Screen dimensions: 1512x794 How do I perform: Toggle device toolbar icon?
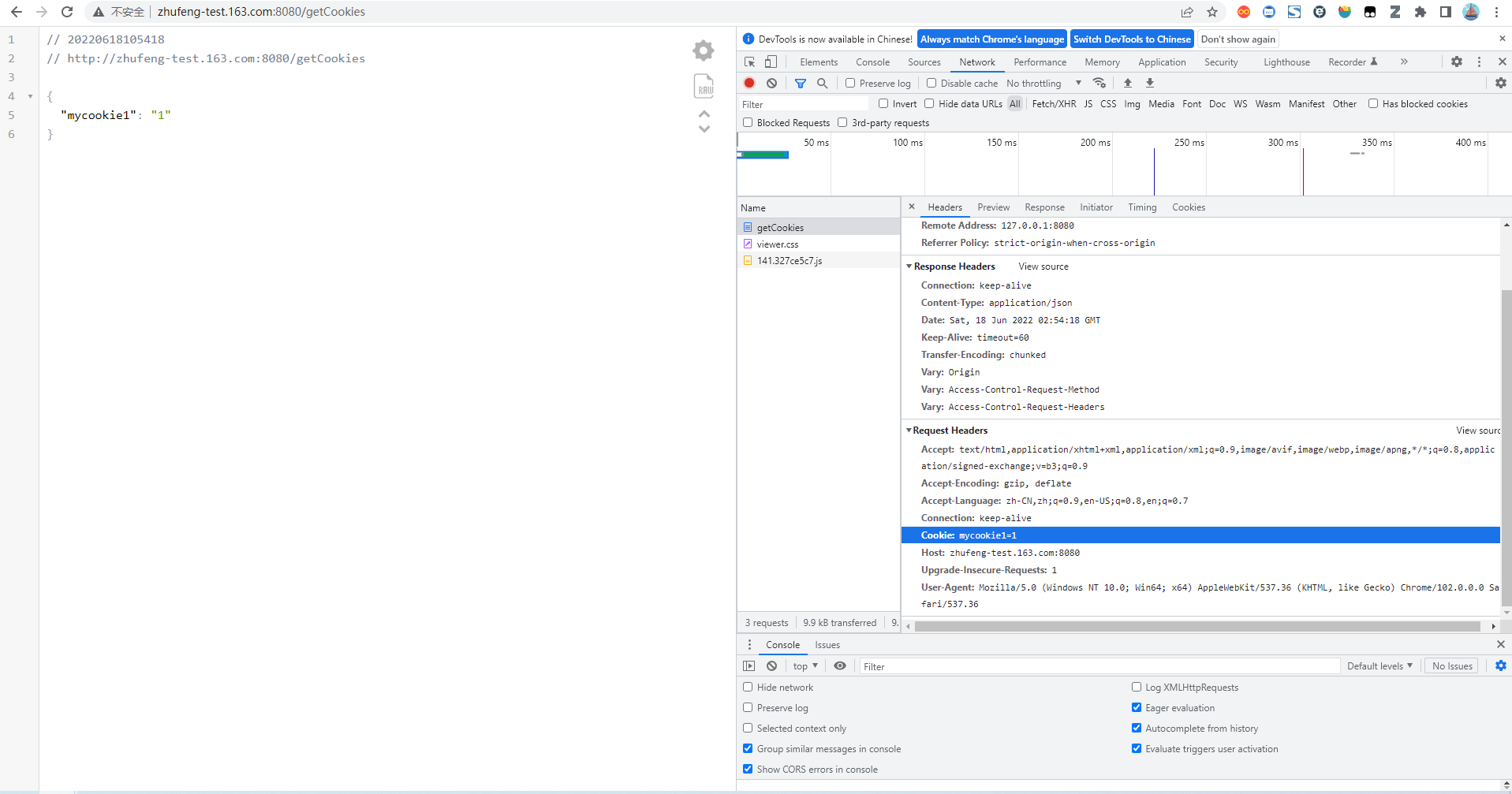[x=771, y=62]
